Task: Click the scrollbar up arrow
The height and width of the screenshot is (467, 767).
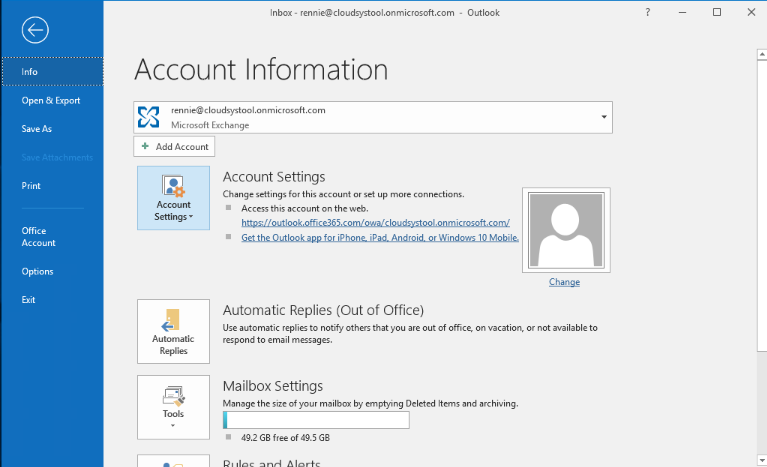Action: [762, 55]
